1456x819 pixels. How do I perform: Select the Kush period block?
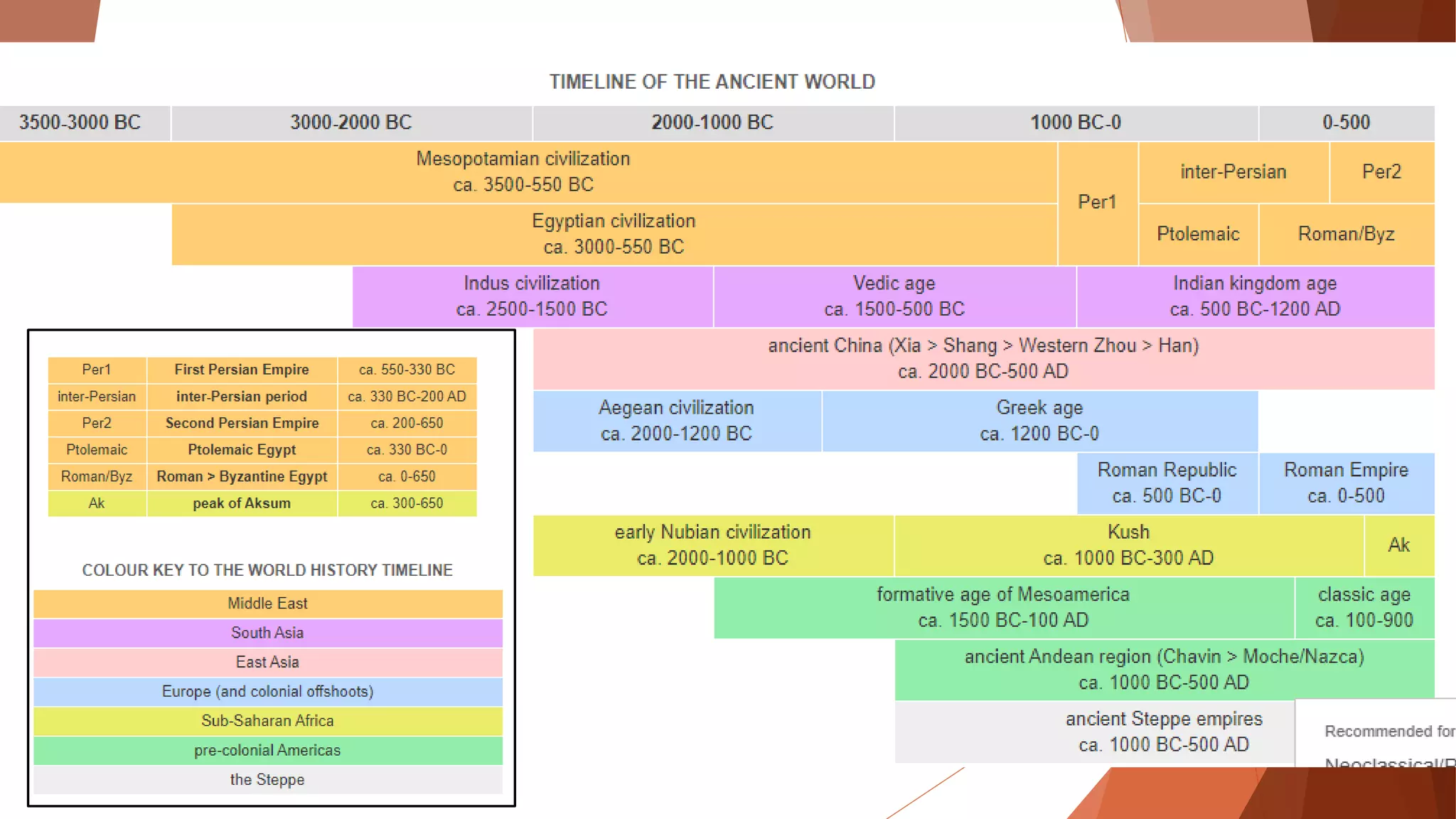(x=1128, y=545)
